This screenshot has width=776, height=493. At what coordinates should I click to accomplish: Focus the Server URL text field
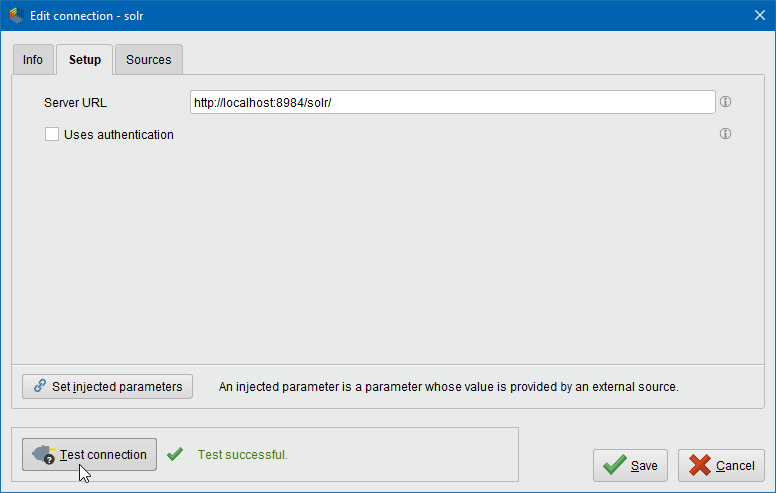[452, 102]
